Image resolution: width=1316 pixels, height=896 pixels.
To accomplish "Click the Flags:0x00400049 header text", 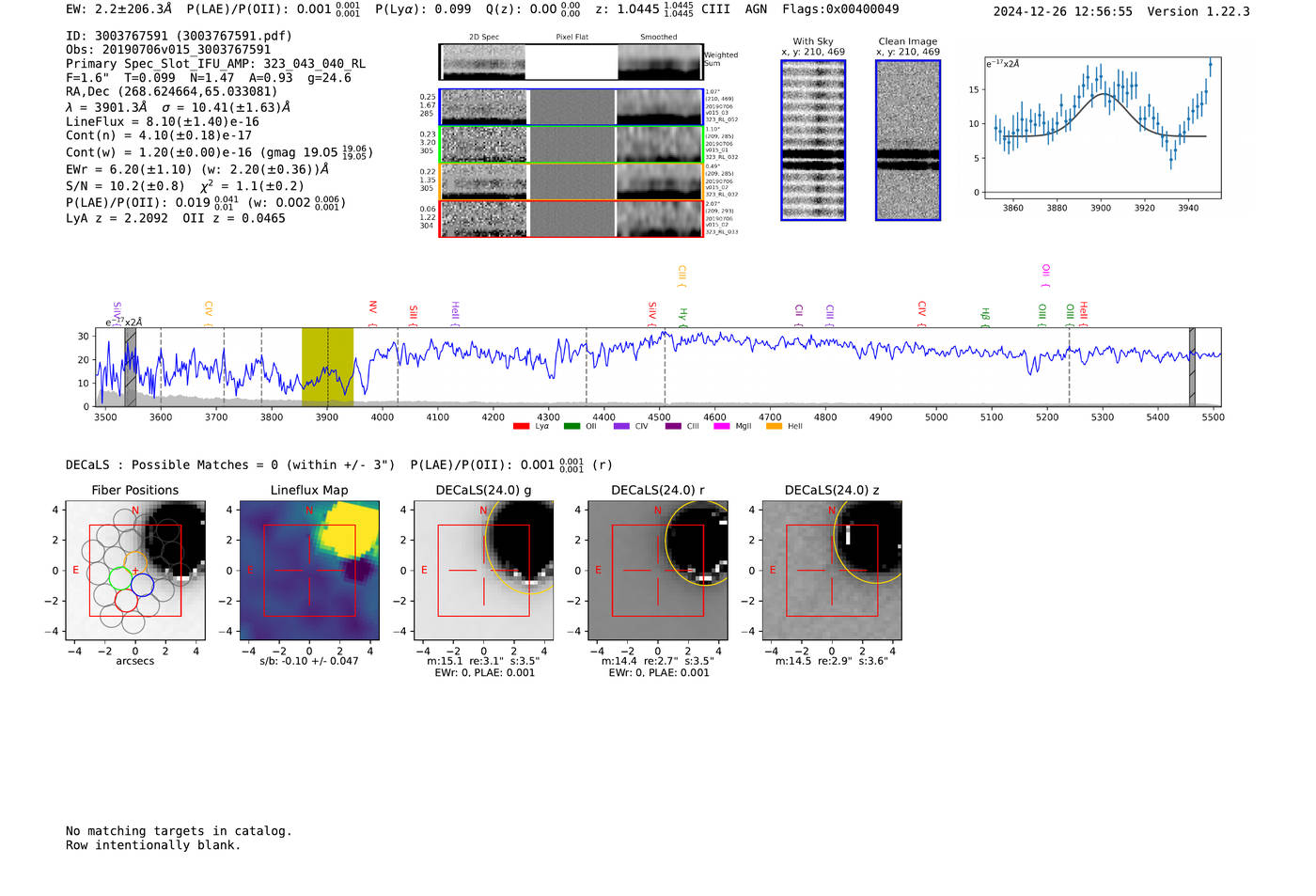I will coord(840,9).
